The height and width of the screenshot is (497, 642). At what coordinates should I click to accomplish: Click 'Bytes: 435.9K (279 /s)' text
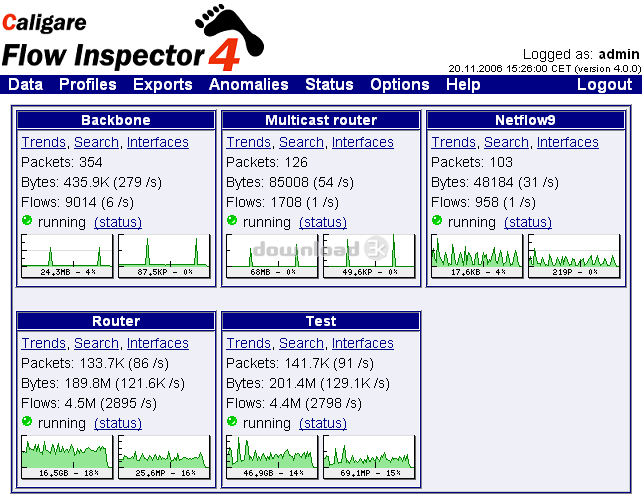pyautogui.click(x=92, y=182)
